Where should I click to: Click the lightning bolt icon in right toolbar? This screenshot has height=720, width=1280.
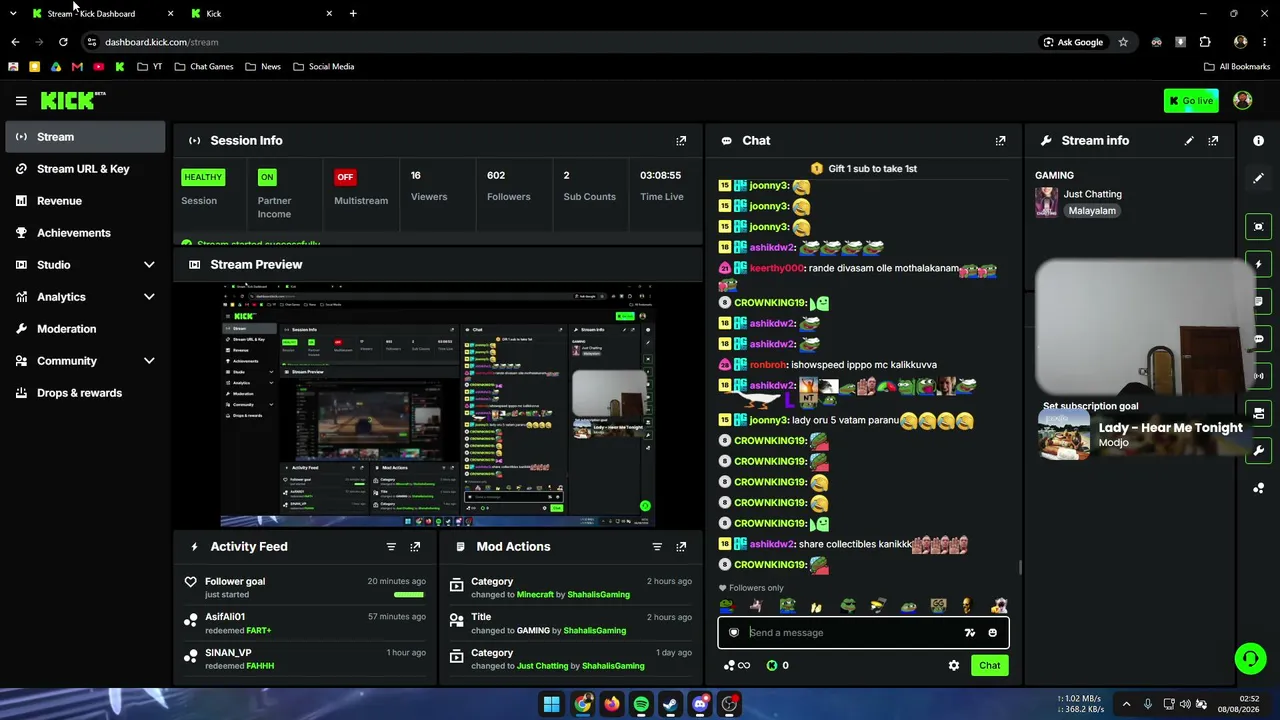1258,264
